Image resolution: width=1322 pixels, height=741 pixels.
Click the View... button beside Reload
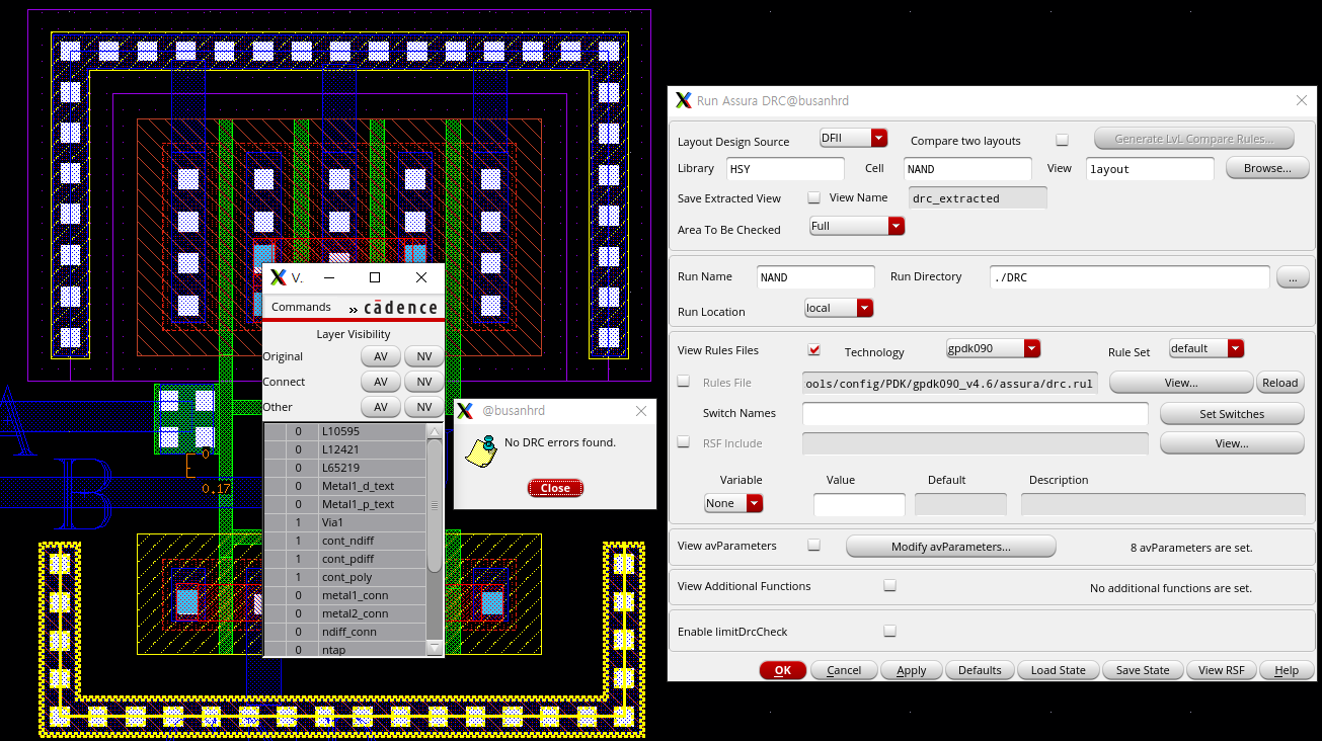pos(1181,382)
